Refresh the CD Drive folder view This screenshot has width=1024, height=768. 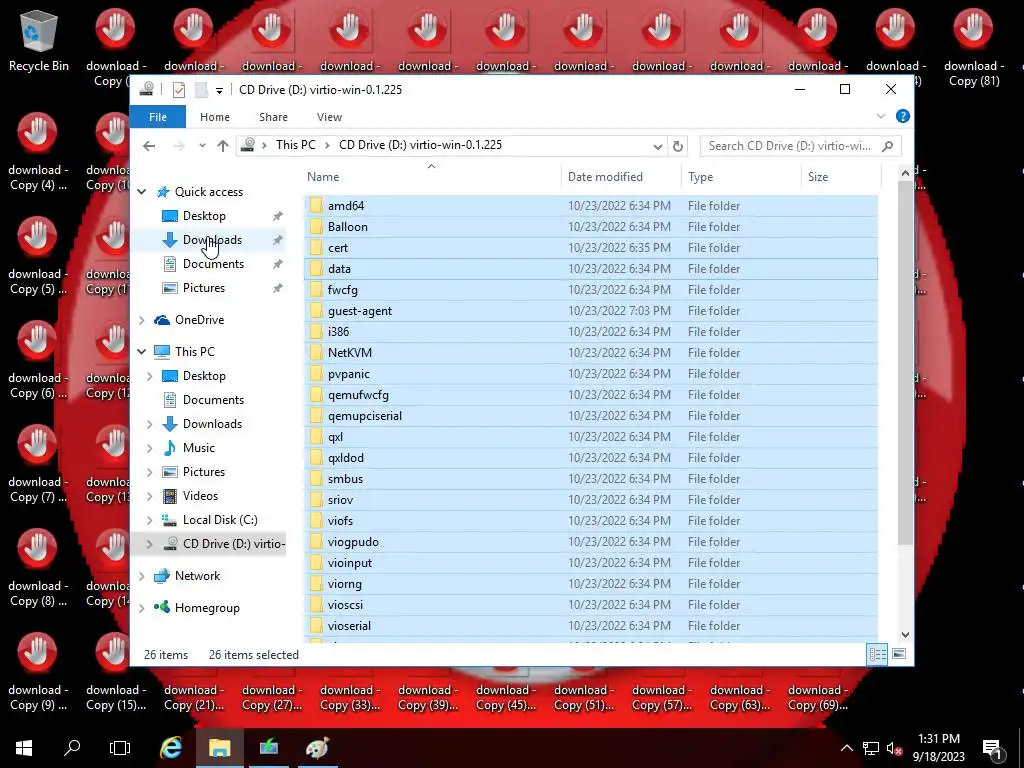678,146
